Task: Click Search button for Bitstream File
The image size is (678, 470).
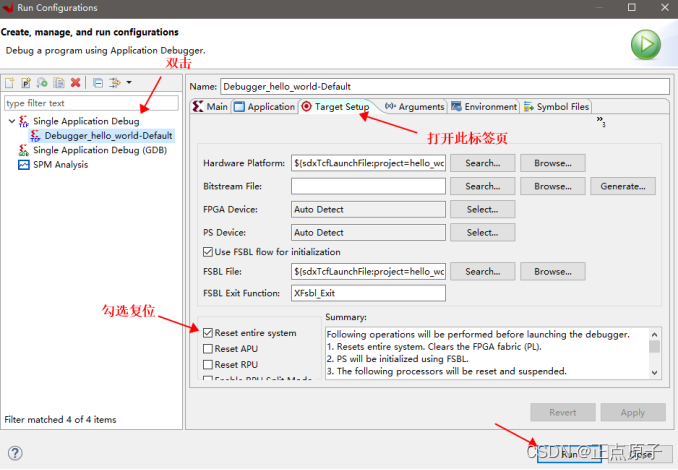Action: 483,186
